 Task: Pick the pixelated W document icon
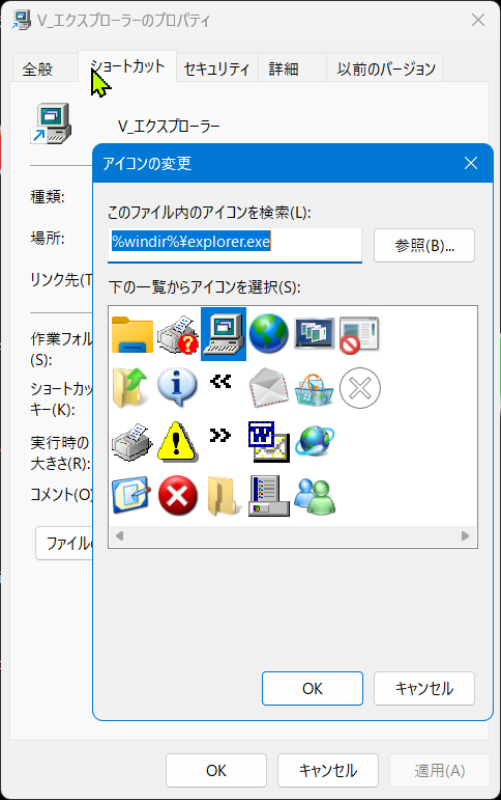(269, 442)
